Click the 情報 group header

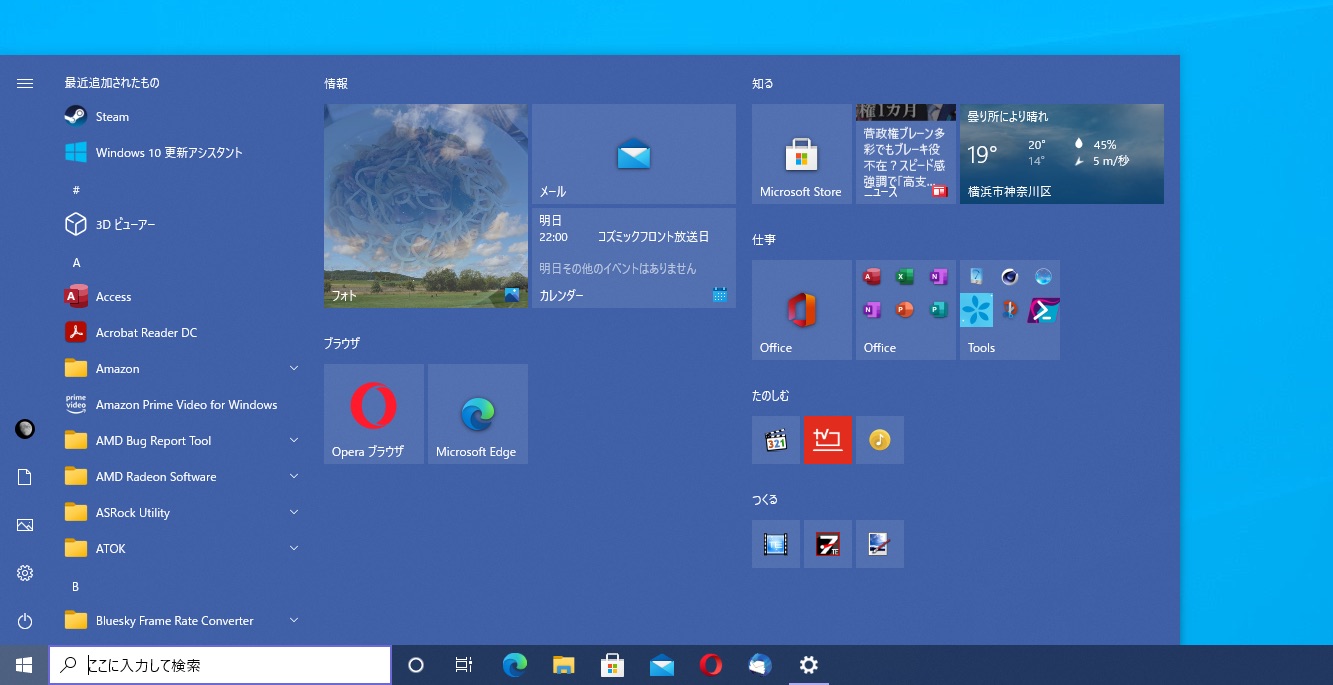pyautogui.click(x=336, y=84)
